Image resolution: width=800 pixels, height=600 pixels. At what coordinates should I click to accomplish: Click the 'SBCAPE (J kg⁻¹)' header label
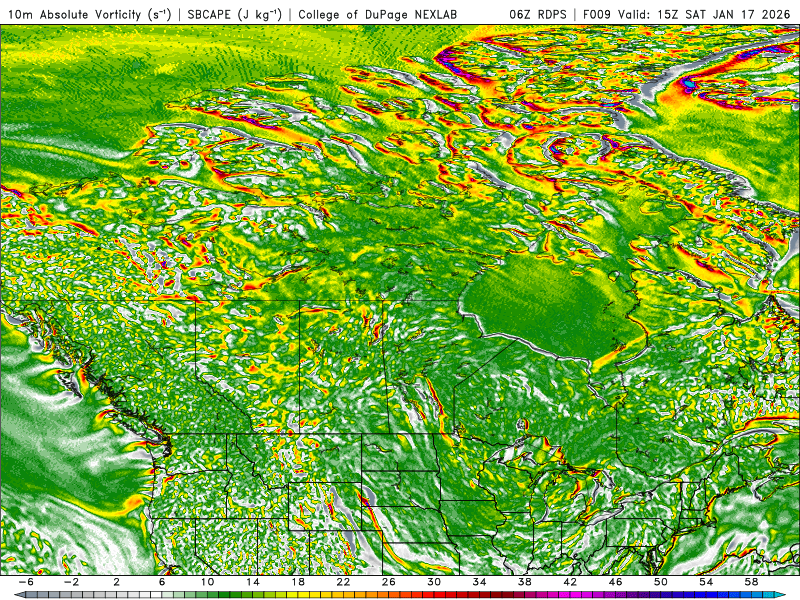pyautogui.click(x=234, y=14)
